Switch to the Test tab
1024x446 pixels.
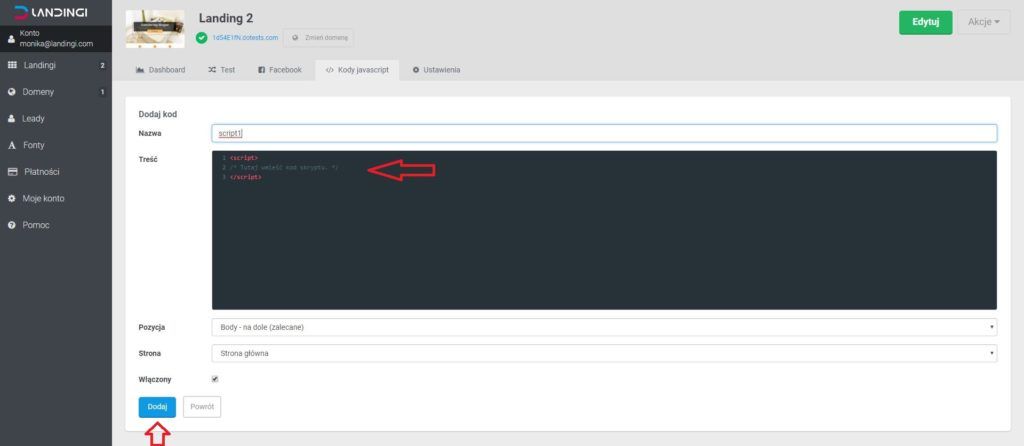coord(221,70)
